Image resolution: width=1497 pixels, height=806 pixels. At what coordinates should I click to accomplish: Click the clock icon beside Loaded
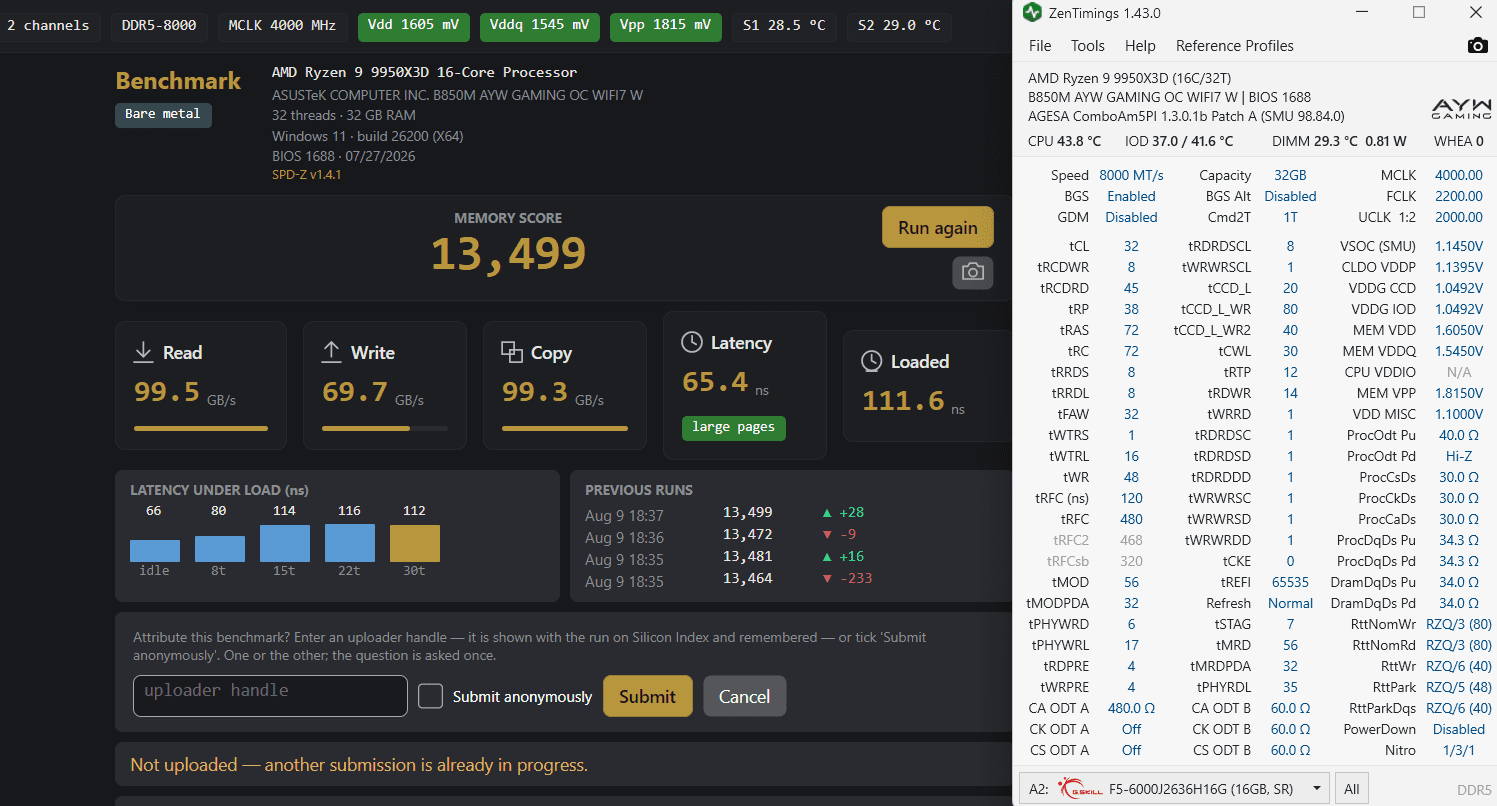[x=872, y=361]
